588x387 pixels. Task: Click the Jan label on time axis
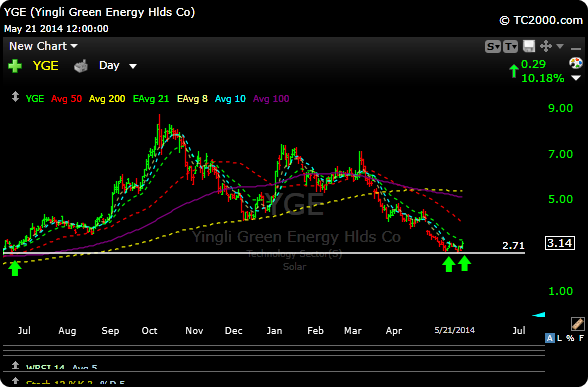274,330
